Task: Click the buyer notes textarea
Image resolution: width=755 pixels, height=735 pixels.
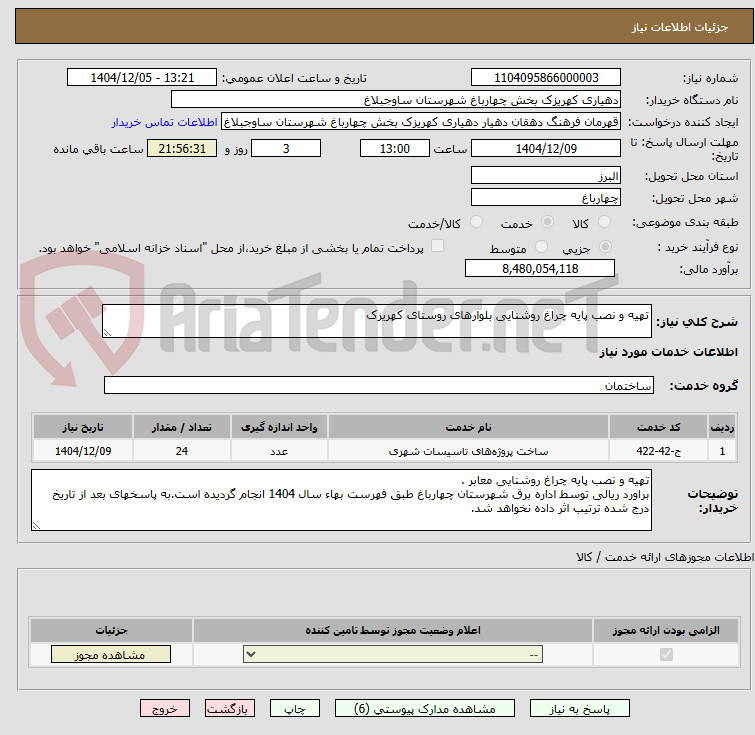Action: pos(341,500)
